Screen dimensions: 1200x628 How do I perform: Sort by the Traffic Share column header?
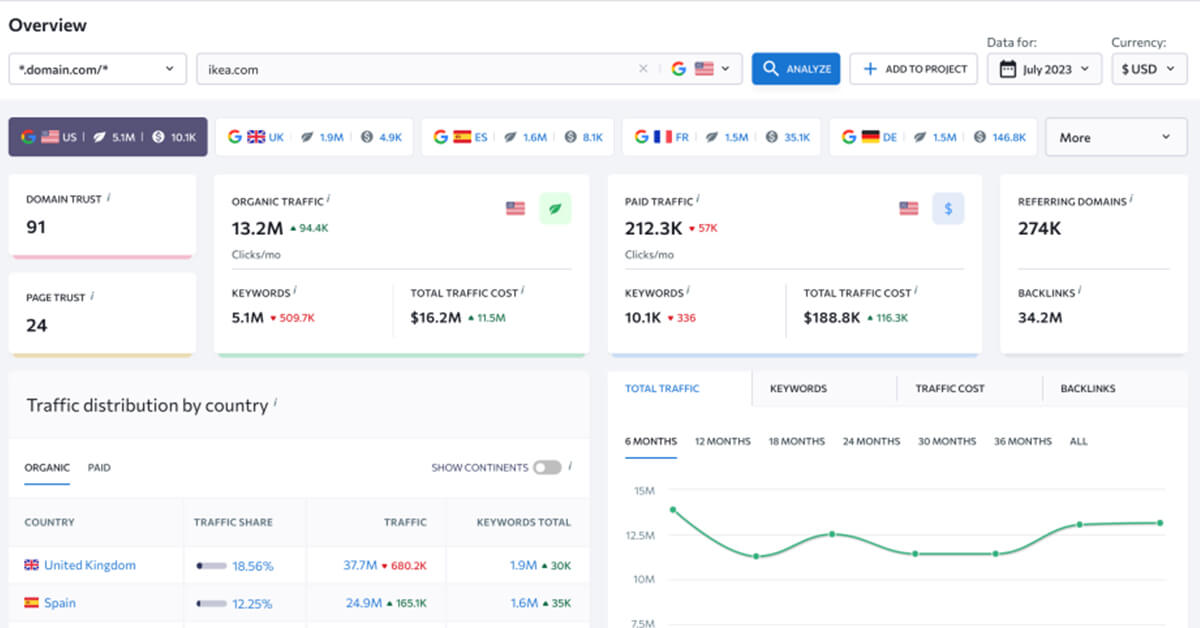(233, 522)
